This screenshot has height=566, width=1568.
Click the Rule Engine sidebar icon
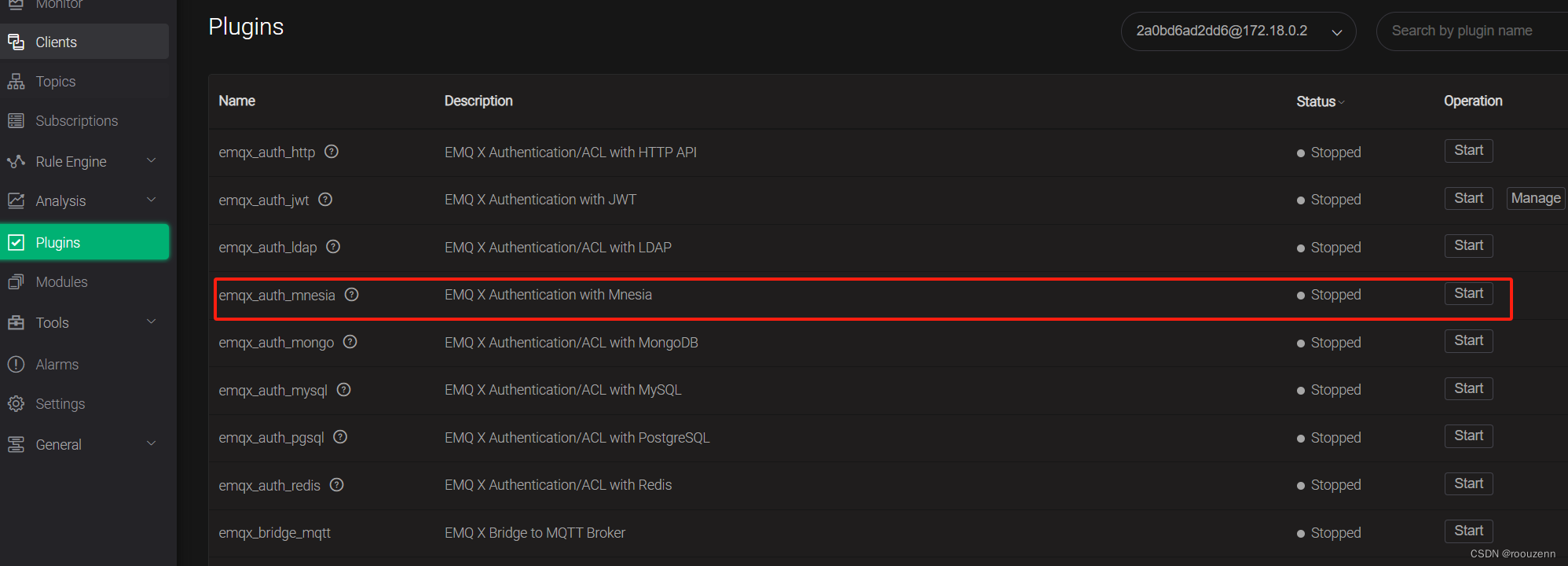(x=16, y=161)
